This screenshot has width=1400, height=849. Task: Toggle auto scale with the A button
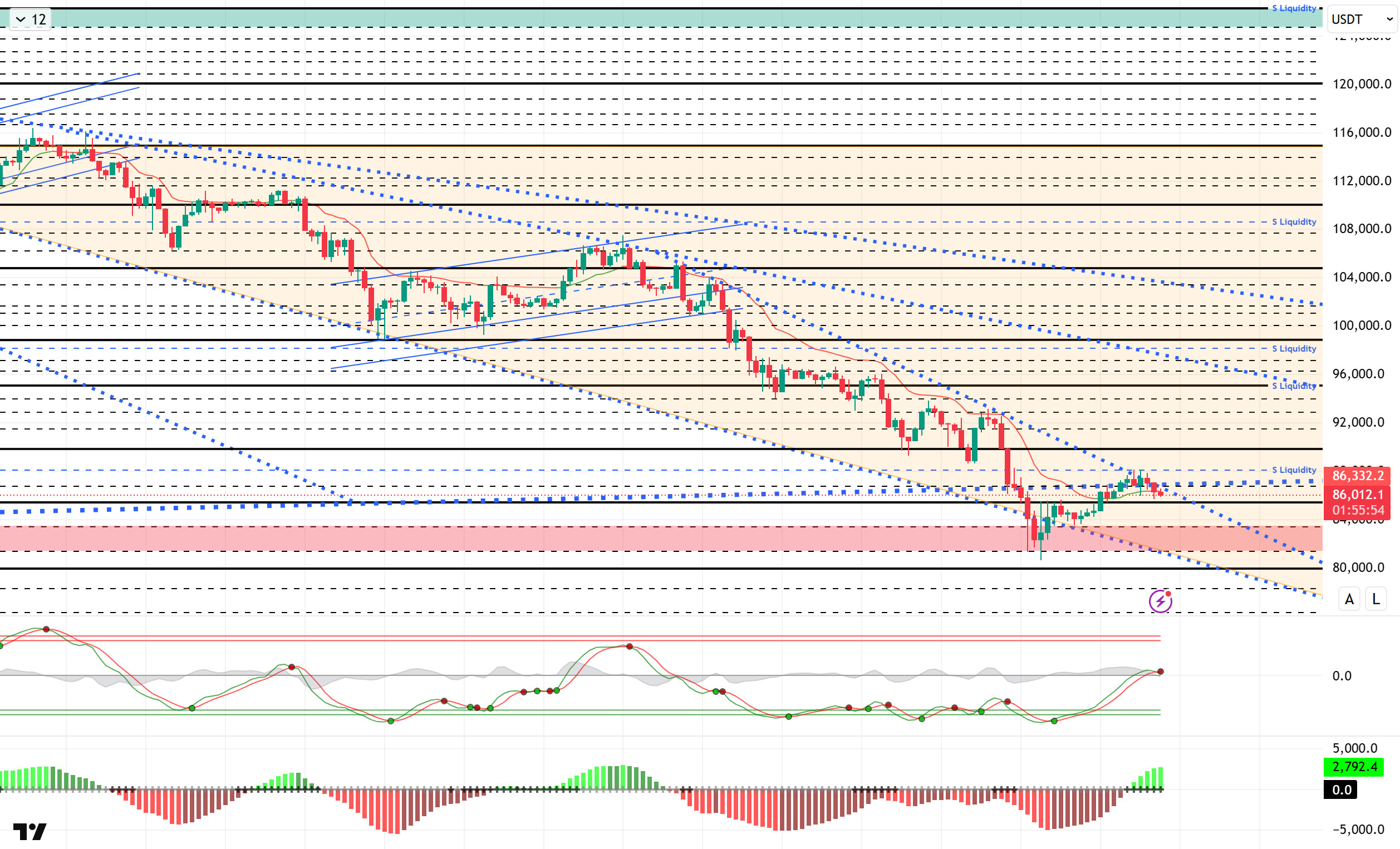click(x=1349, y=599)
